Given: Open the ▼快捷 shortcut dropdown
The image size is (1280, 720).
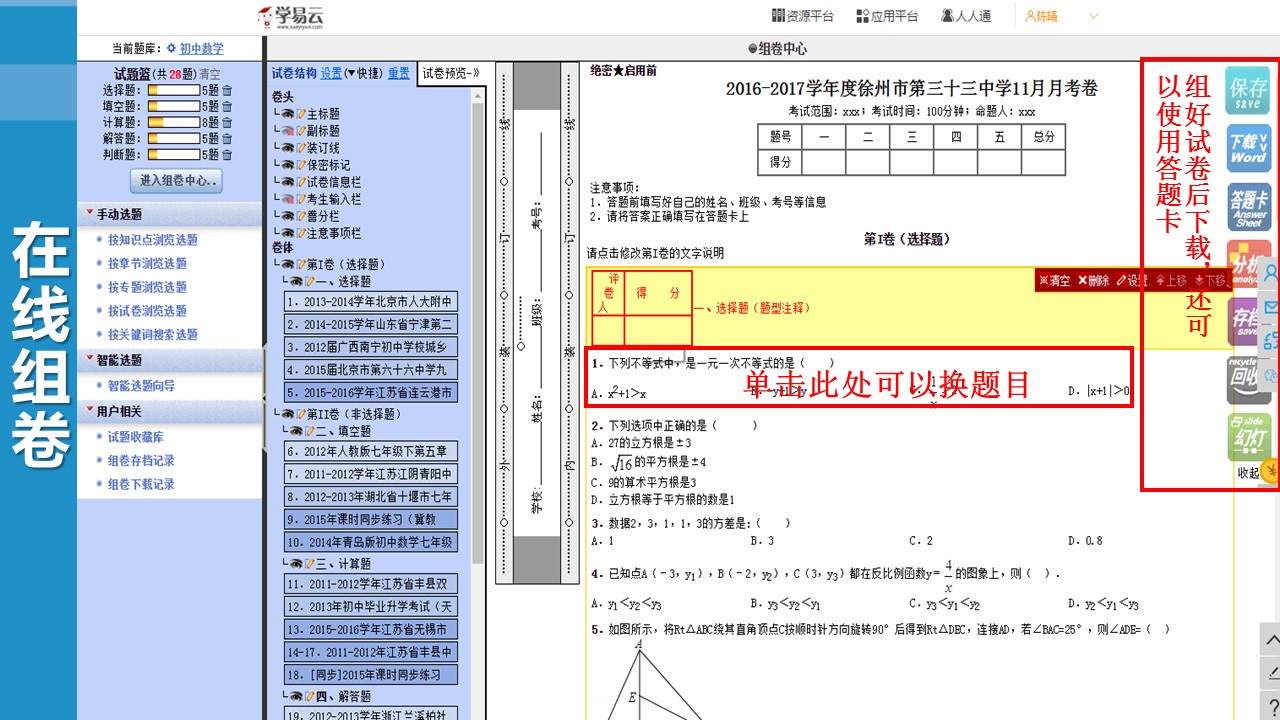Looking at the screenshot, I should (x=363, y=73).
